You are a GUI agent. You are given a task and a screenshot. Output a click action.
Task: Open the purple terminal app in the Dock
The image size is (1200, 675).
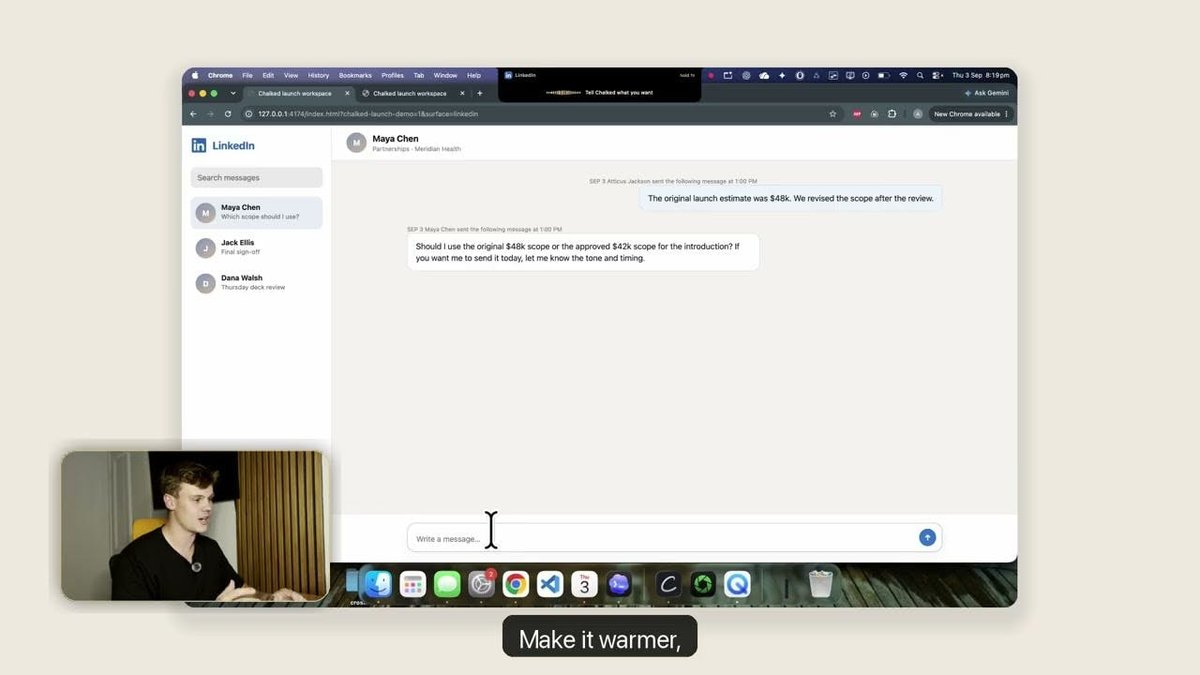tap(619, 584)
